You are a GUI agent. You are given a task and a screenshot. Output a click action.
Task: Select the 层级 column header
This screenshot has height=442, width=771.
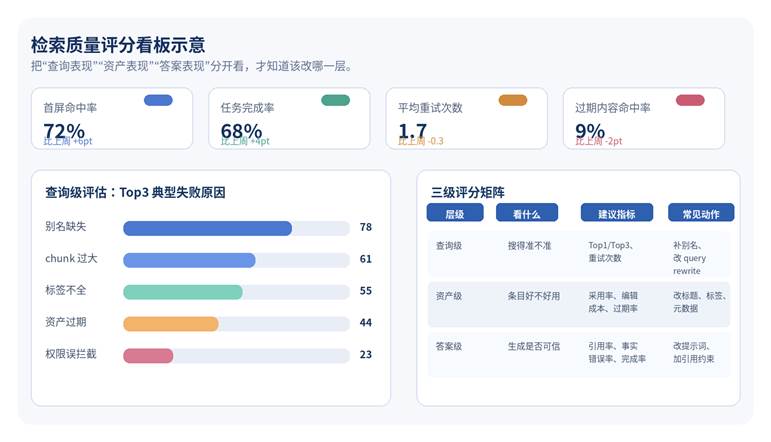coord(455,213)
